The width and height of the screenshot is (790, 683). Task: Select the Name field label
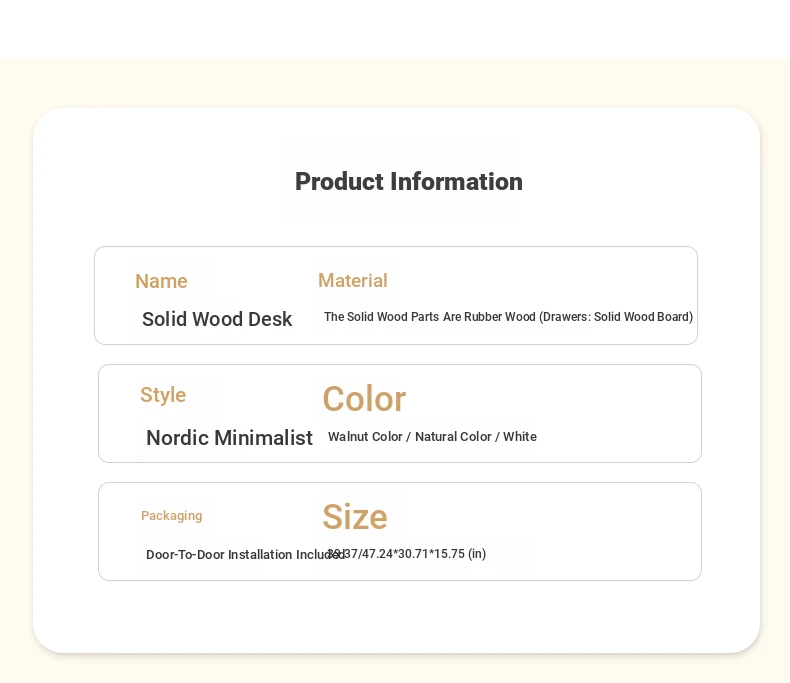click(161, 282)
